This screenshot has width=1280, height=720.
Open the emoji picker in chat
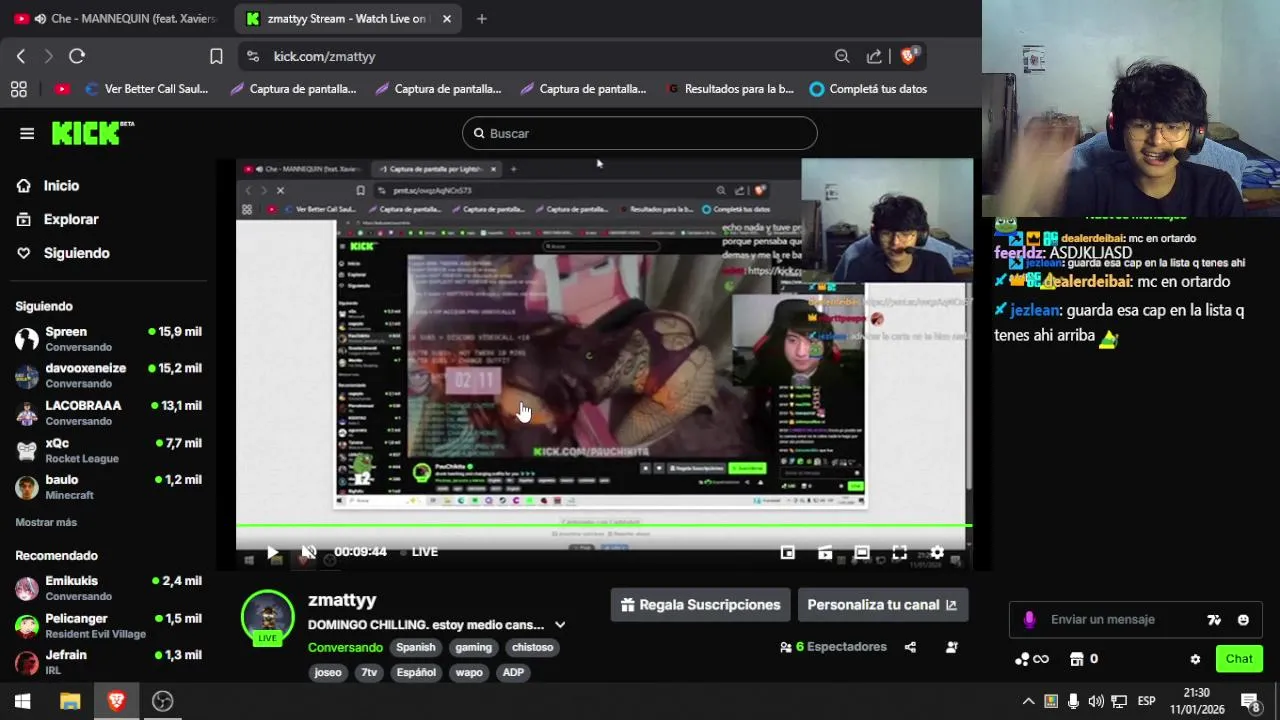(x=1243, y=620)
